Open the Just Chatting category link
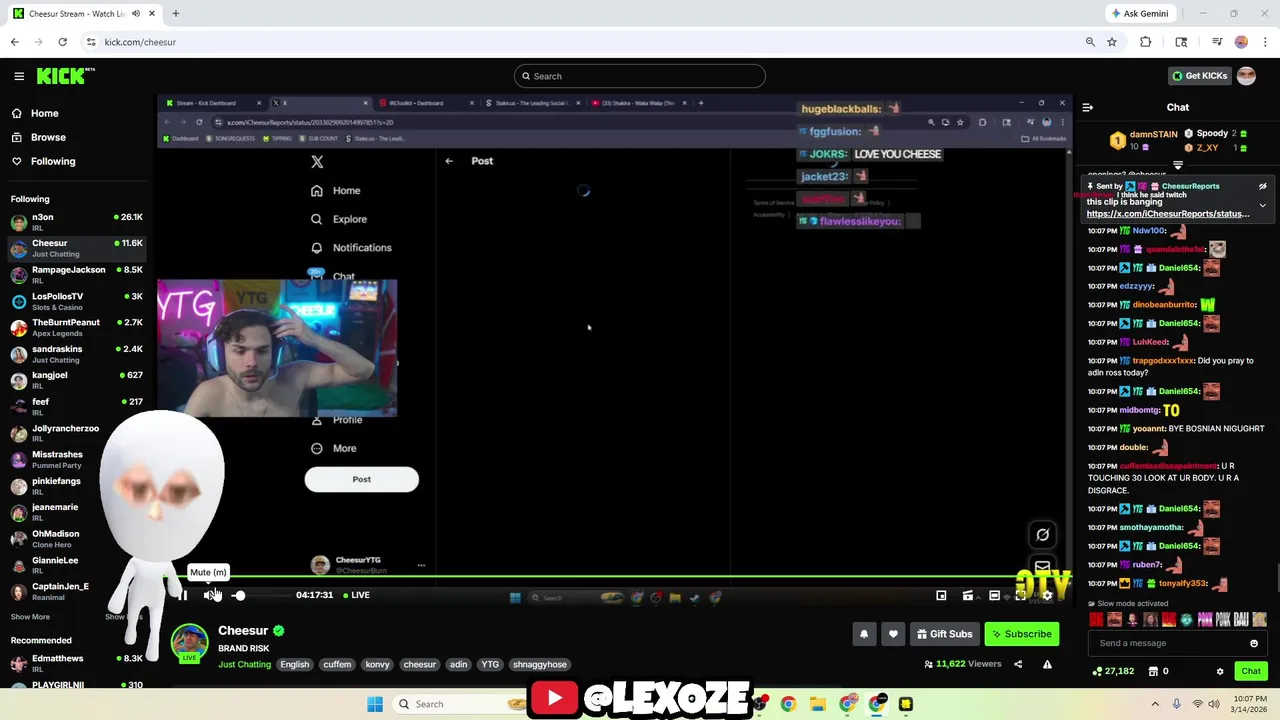 point(244,664)
